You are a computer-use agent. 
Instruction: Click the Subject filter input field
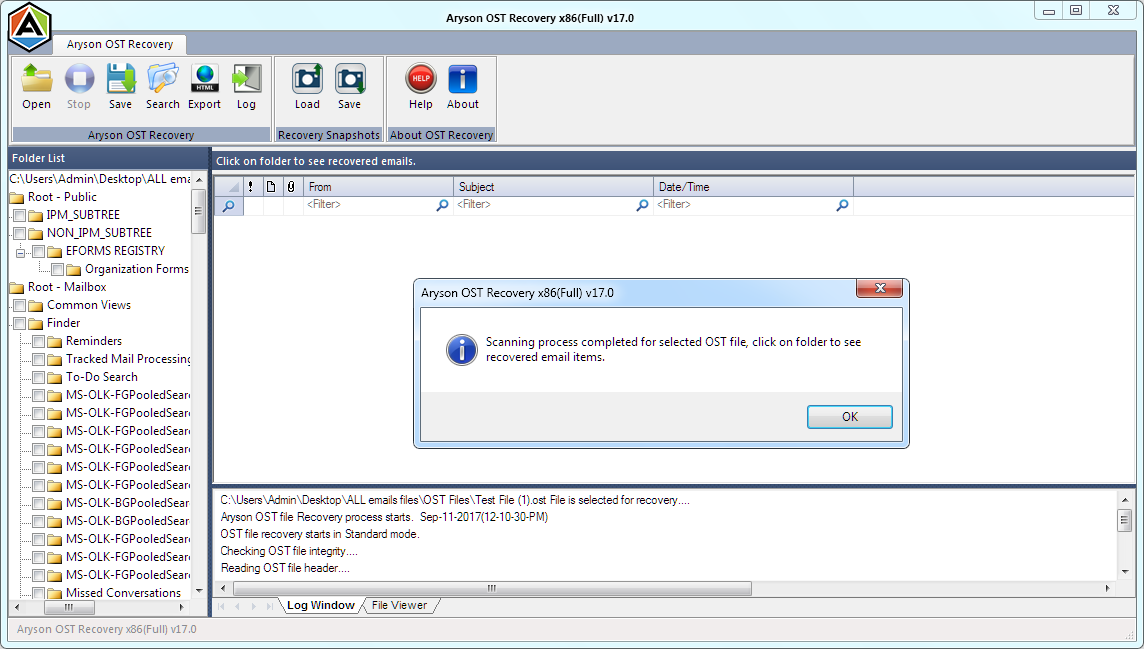[545, 205]
